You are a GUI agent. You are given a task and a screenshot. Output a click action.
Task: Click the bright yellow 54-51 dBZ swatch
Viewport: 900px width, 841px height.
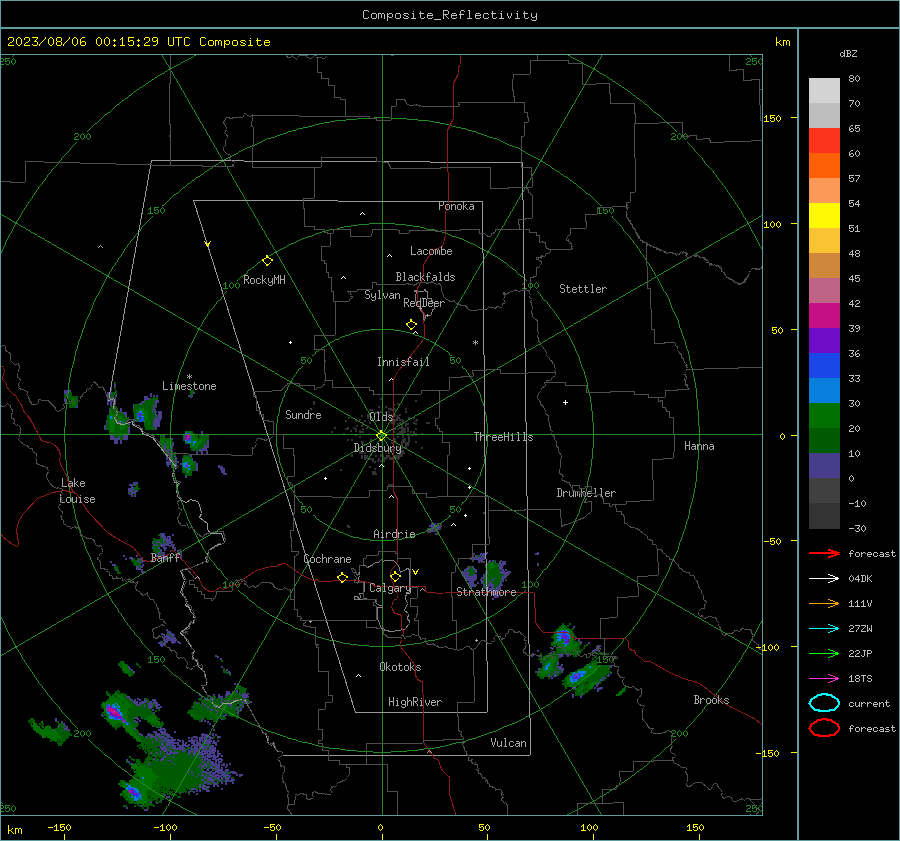coord(824,215)
